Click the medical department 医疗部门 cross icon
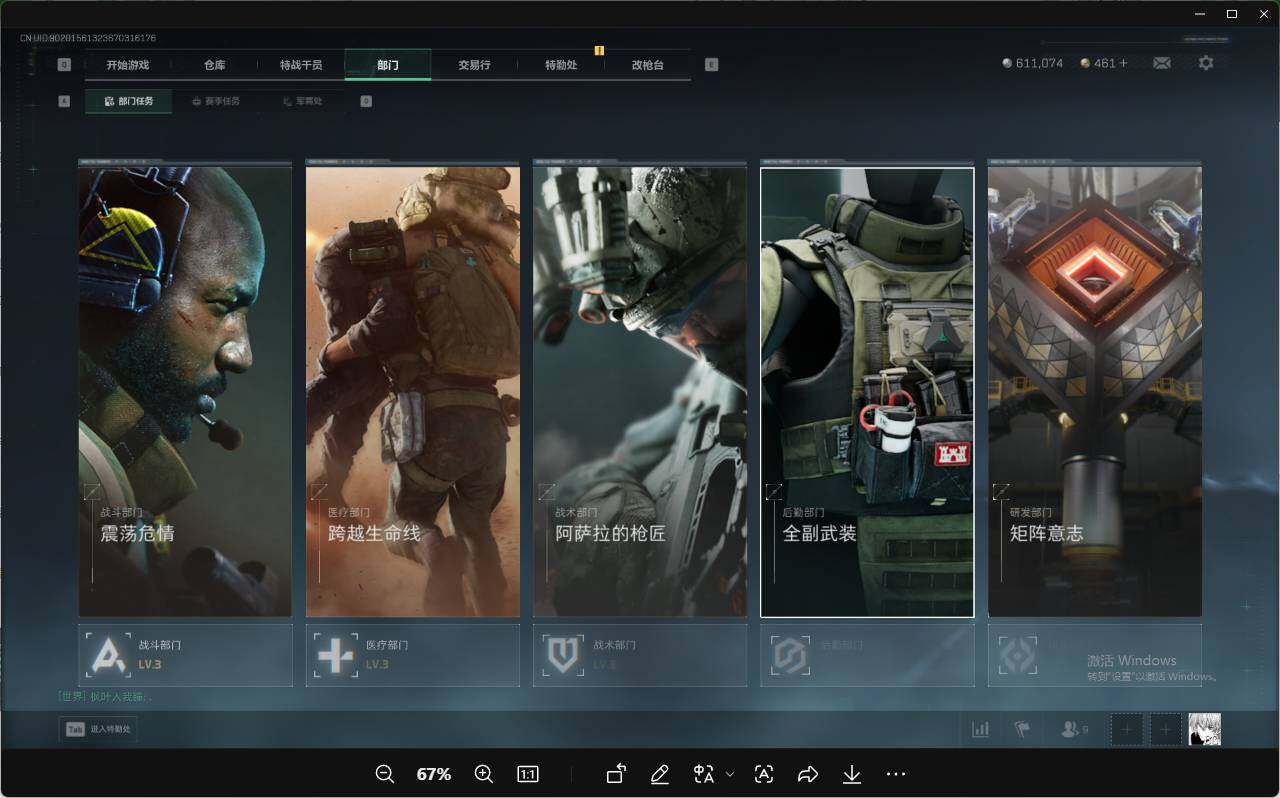This screenshot has width=1280, height=798. click(335, 655)
